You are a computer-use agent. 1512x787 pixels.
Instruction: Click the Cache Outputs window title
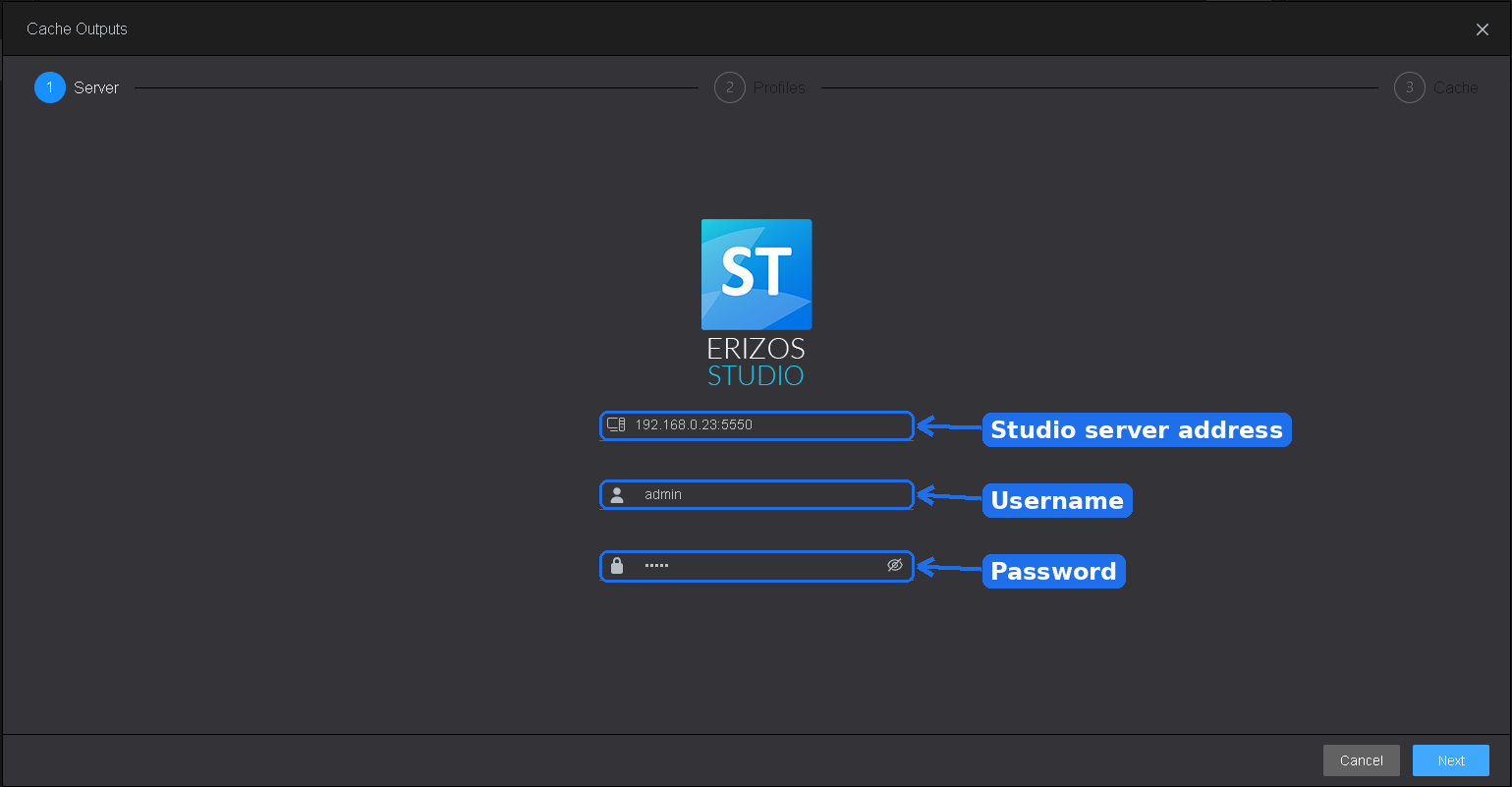coord(78,28)
